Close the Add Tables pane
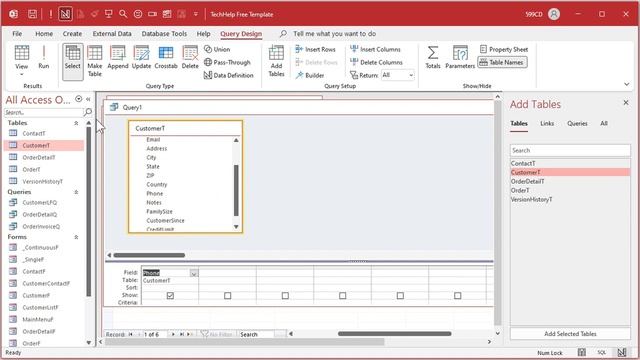Viewport: 640px width, 360px height. 626,103
